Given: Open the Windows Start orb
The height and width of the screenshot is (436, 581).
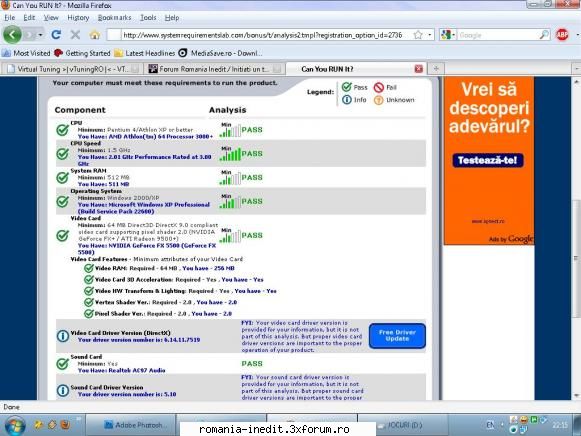Looking at the screenshot, I should pos(14,425).
